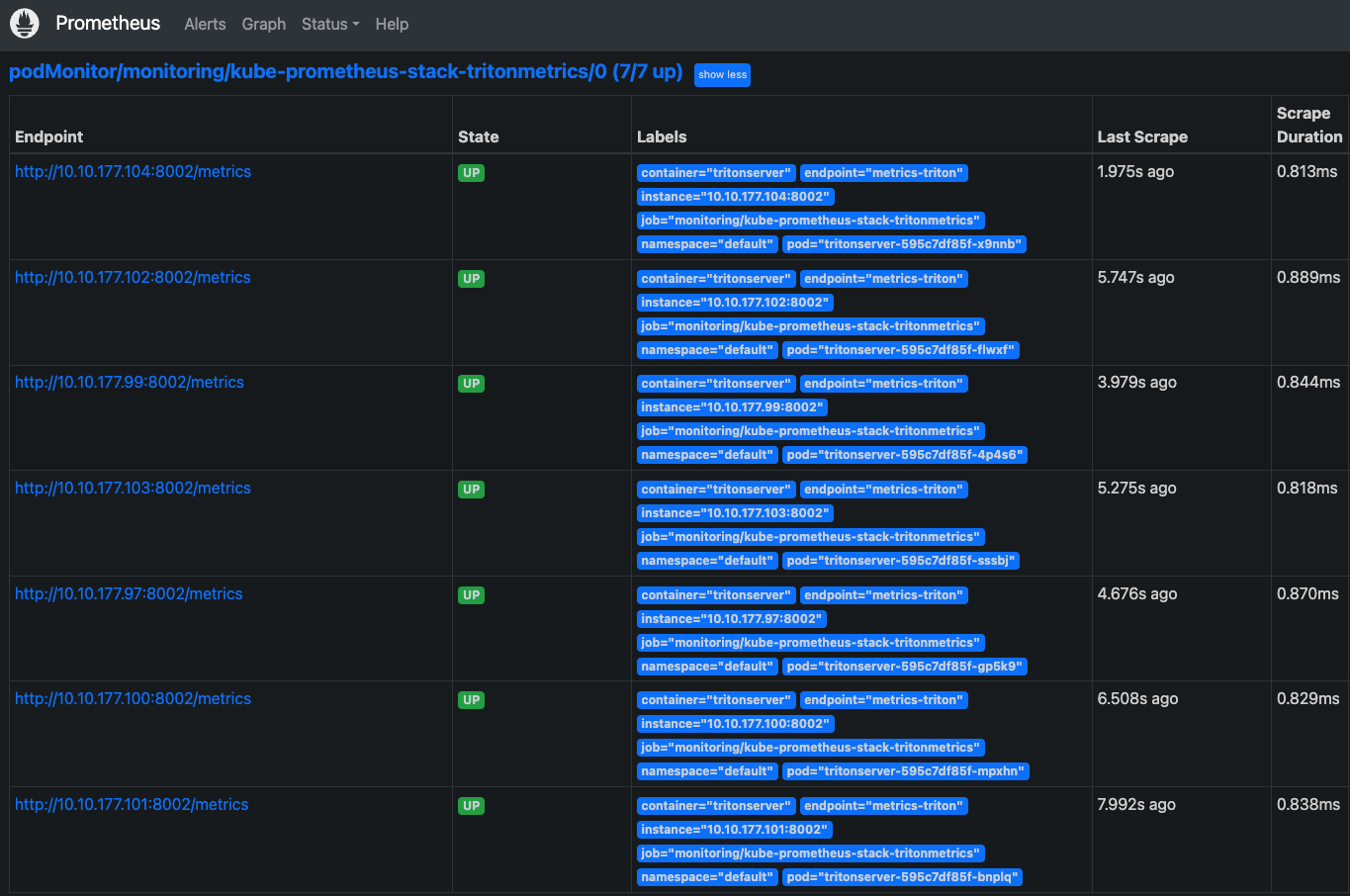Click the 0.870ms scrape duration value

coord(1307,594)
